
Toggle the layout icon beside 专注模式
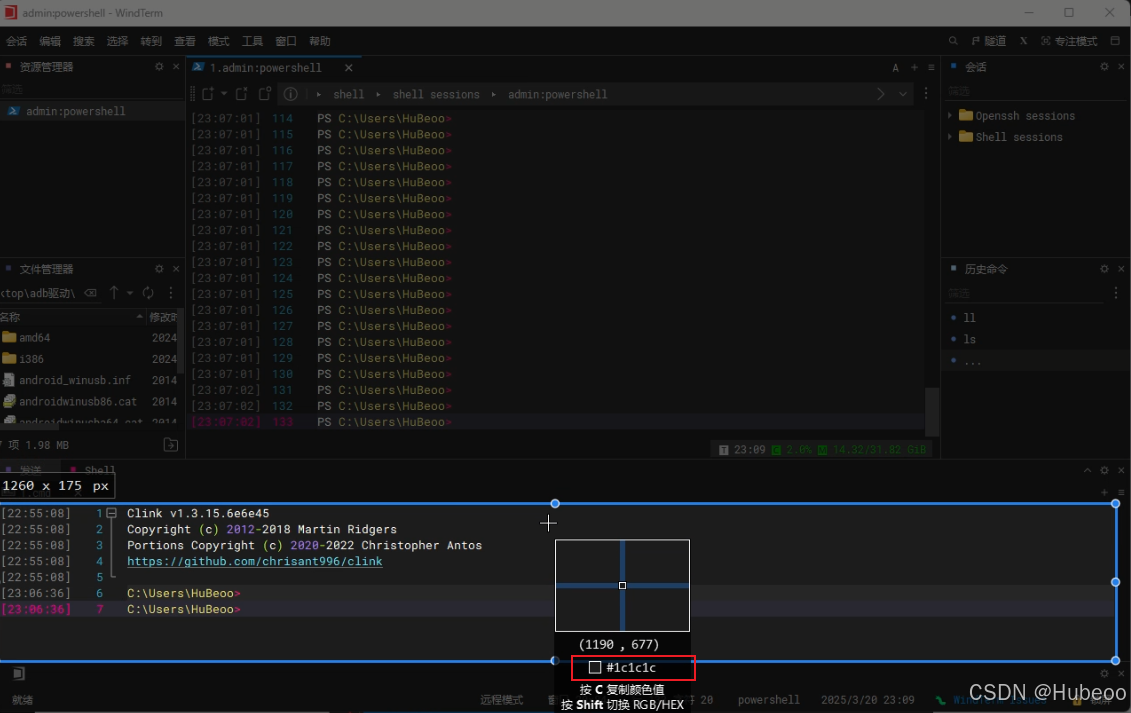click(1115, 41)
